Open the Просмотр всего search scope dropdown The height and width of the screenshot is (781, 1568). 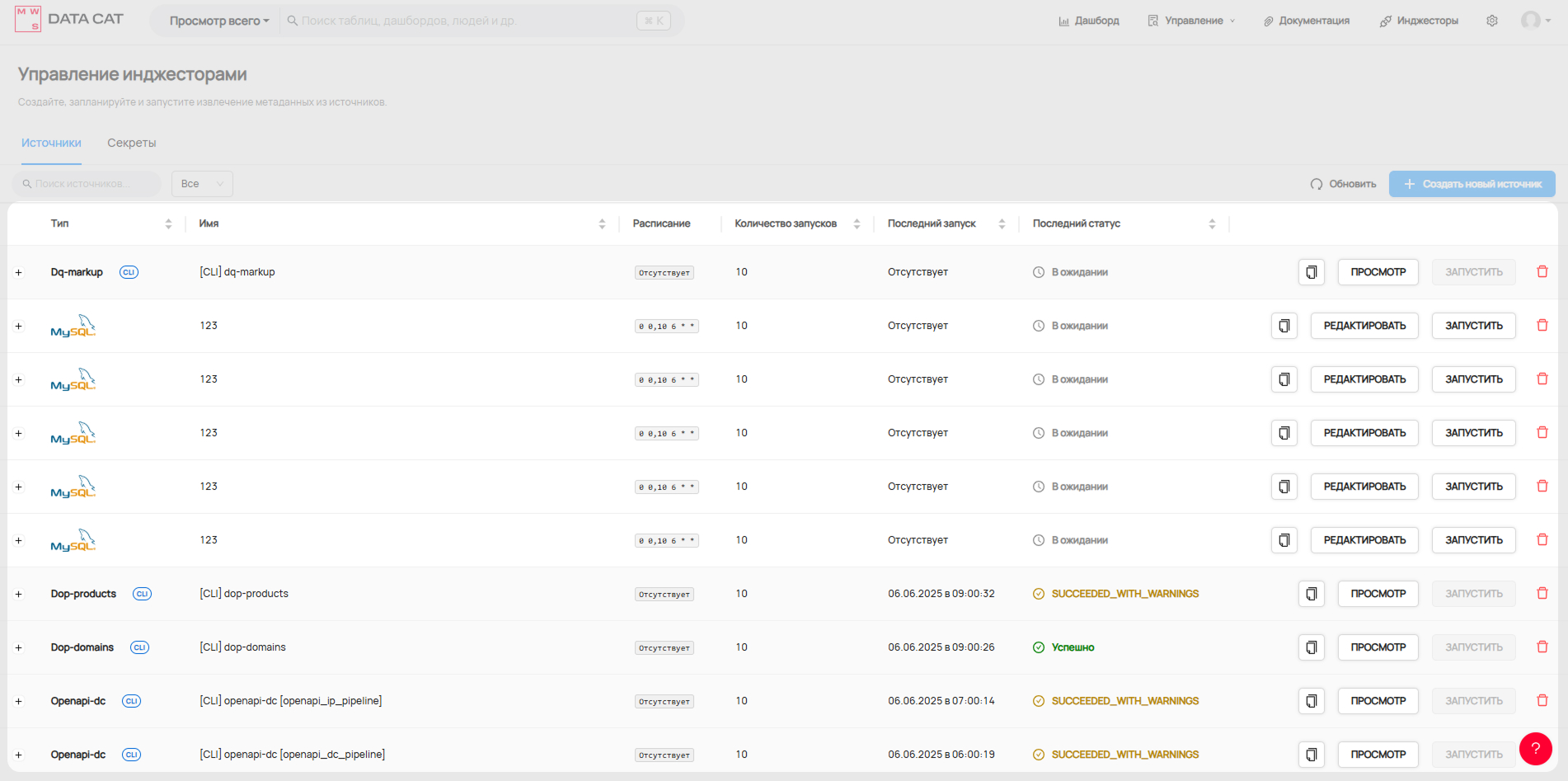coord(218,21)
